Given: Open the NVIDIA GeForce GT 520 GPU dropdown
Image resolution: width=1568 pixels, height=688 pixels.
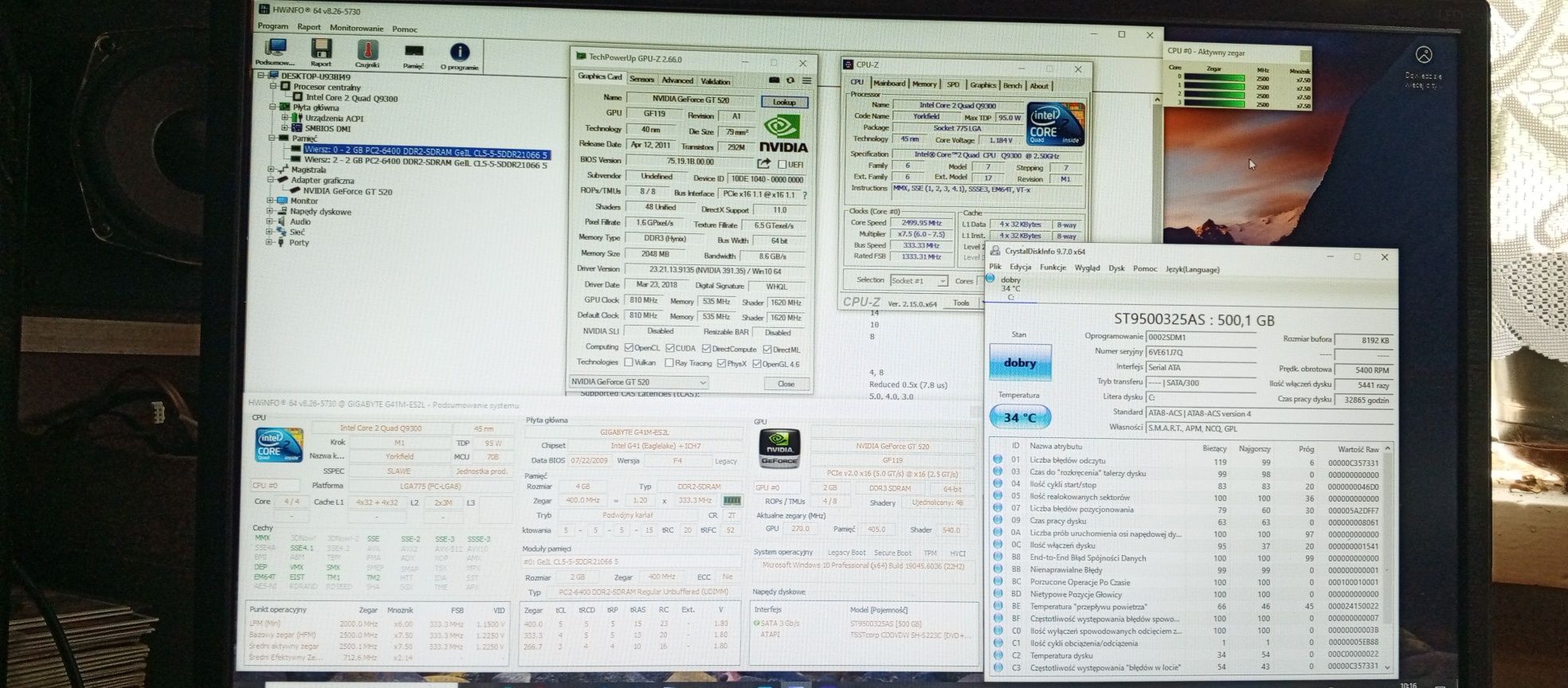Looking at the screenshot, I should coord(639,382).
